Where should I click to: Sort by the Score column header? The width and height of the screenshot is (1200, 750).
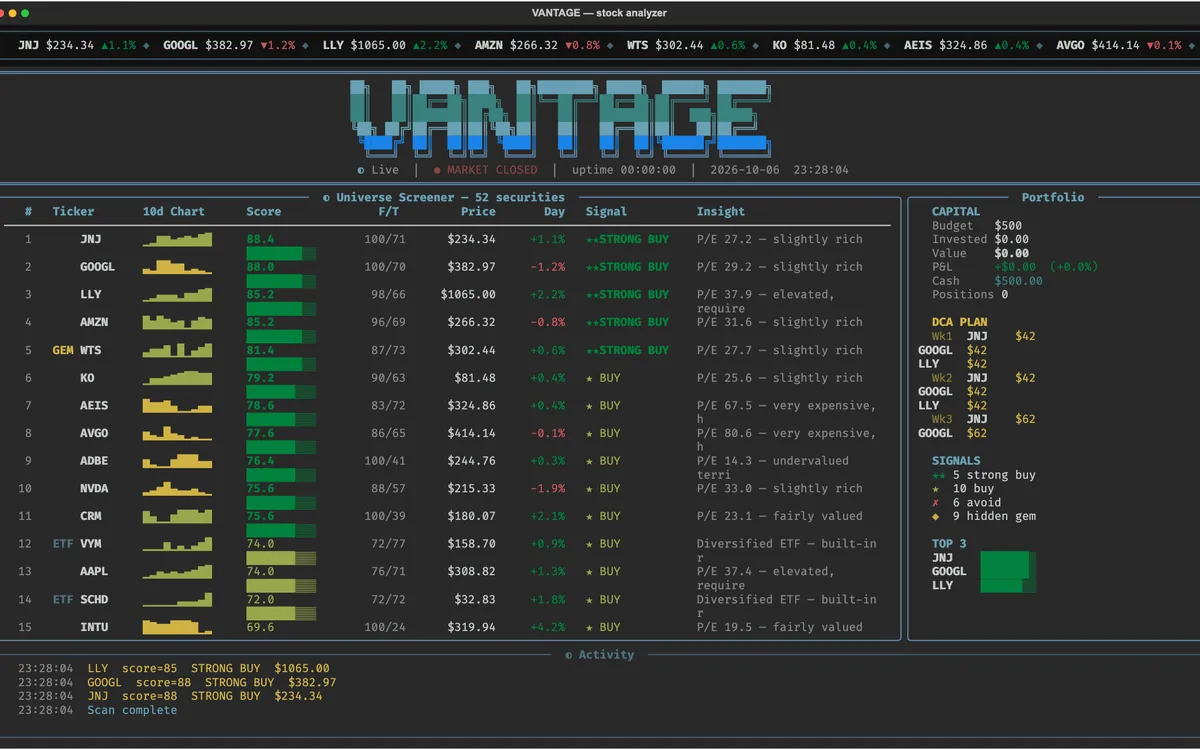264,212
